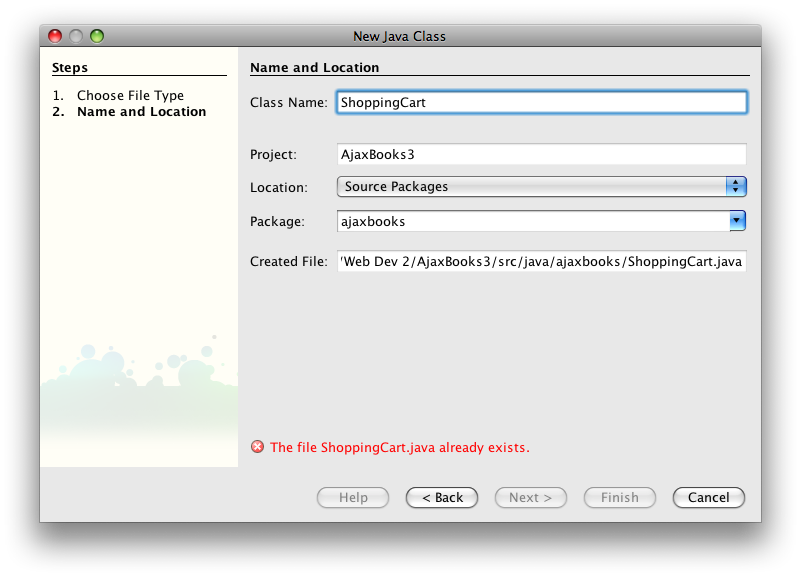Click the Finish button
801x577 pixels.
click(620, 497)
